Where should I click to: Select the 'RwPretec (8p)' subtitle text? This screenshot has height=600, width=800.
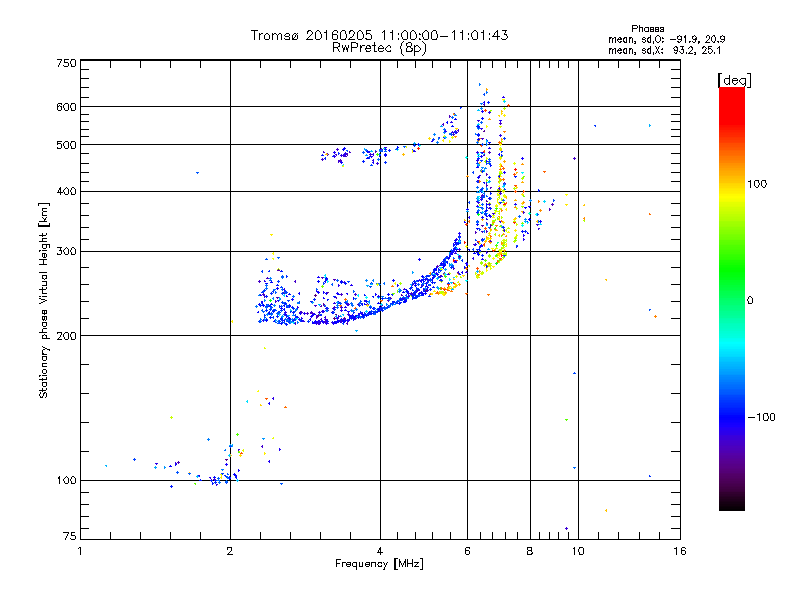(x=379, y=48)
